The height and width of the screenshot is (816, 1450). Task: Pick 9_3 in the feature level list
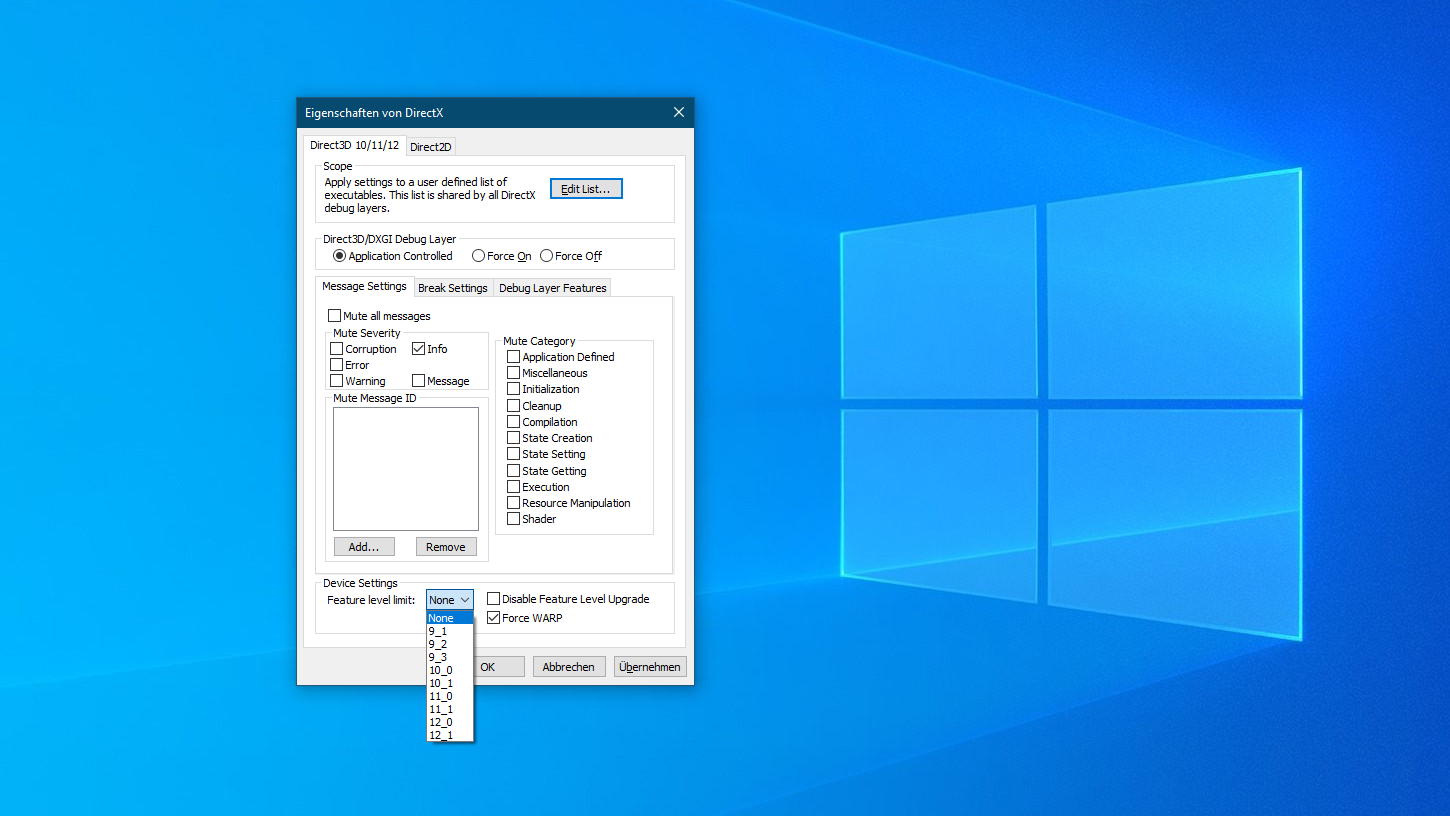point(438,657)
